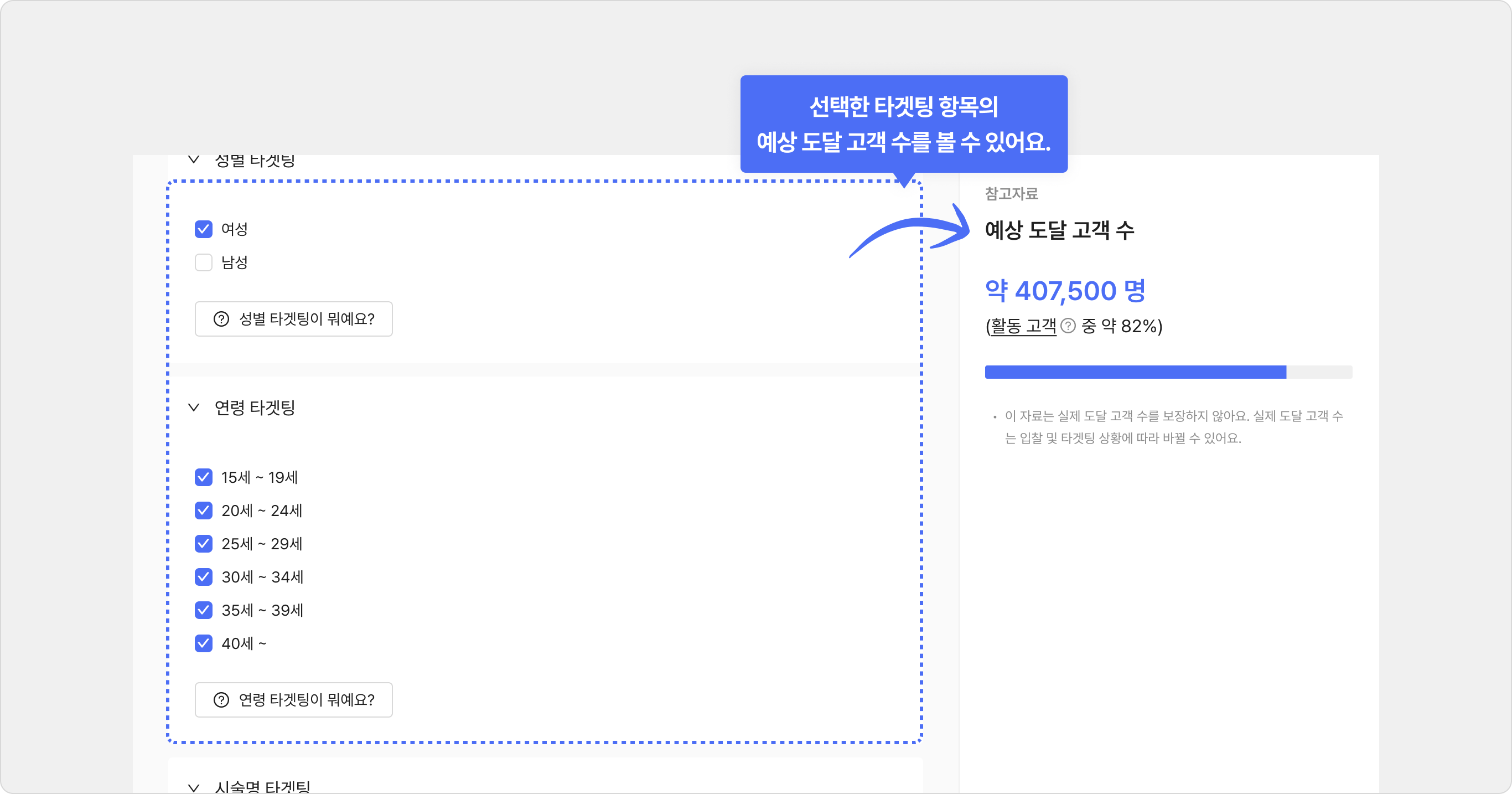Click the underlined 활동 고객 link
Viewport: 1512px width, 794px height.
1023,326
